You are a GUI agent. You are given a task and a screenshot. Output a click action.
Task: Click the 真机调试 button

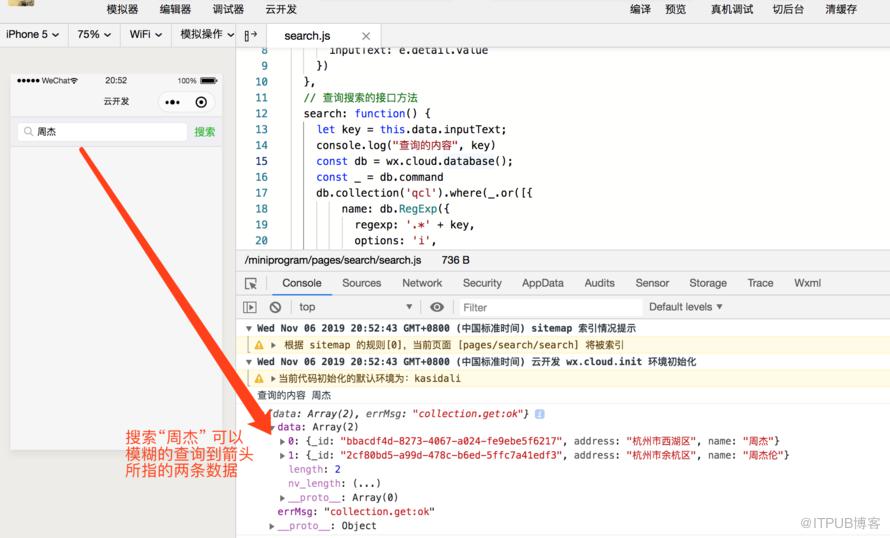[x=732, y=9]
